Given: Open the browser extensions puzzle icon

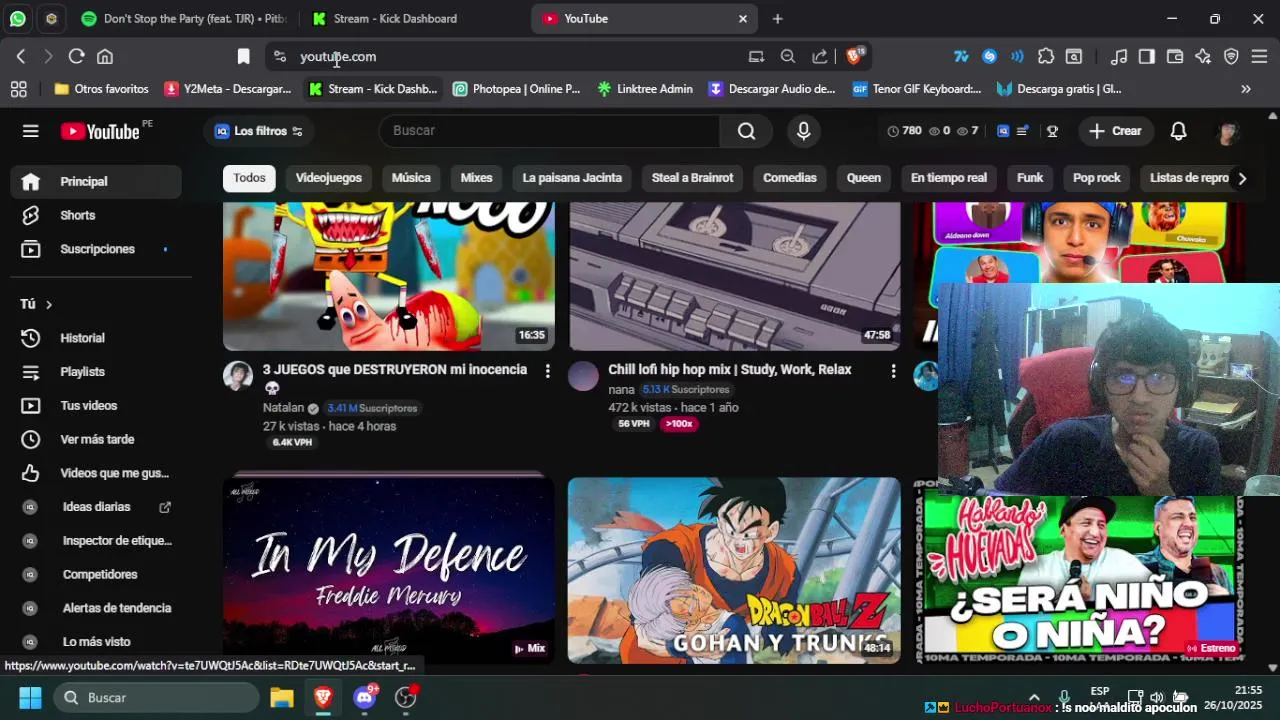Looking at the screenshot, I should point(1046,57).
